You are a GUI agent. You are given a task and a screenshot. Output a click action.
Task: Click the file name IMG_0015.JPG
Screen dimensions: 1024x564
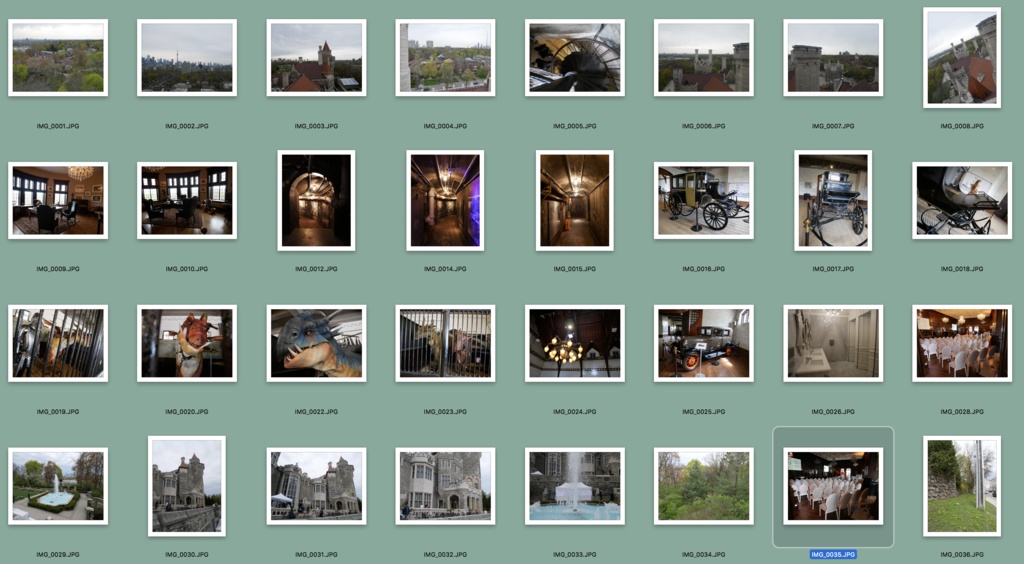tap(575, 269)
